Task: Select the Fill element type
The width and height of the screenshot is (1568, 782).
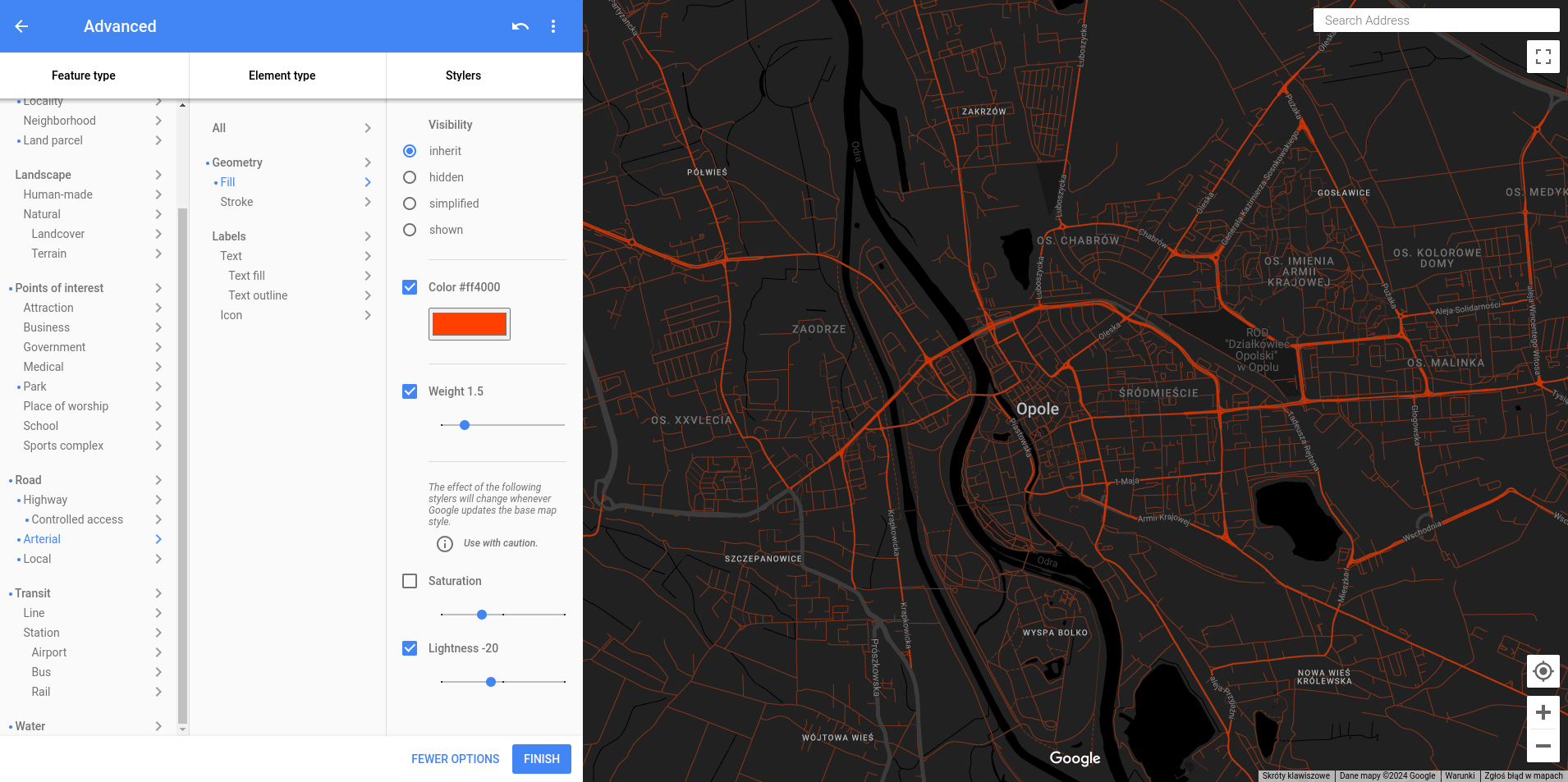Action: pyautogui.click(x=227, y=182)
